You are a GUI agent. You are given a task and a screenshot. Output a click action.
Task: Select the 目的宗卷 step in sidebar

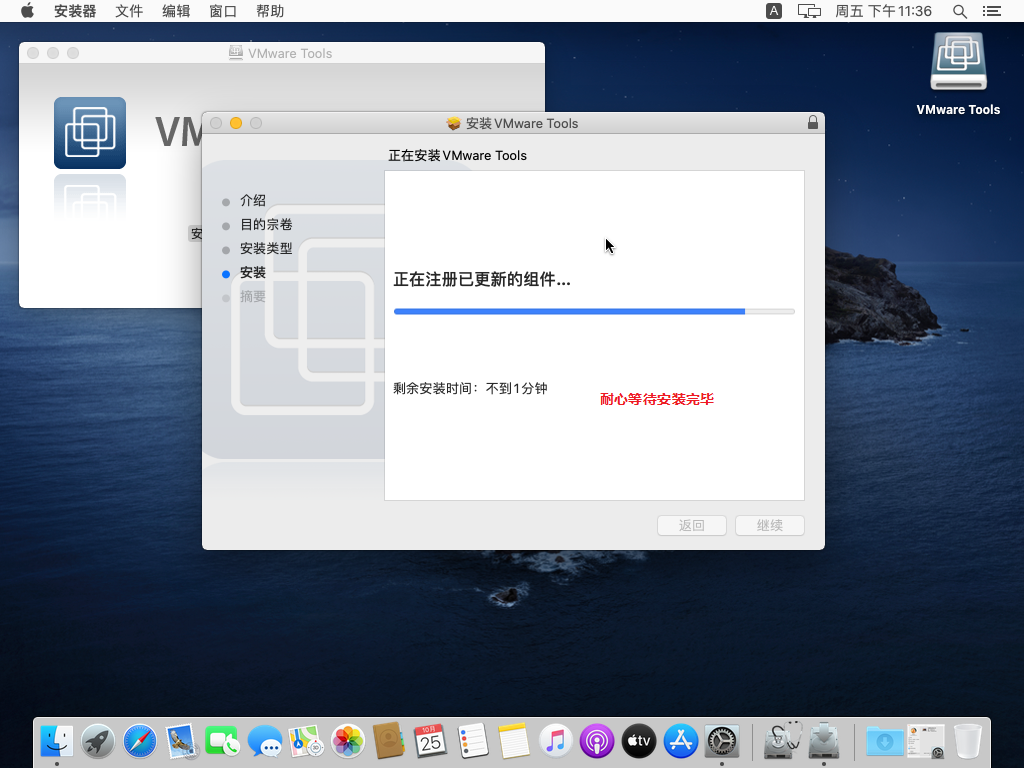[266, 225]
